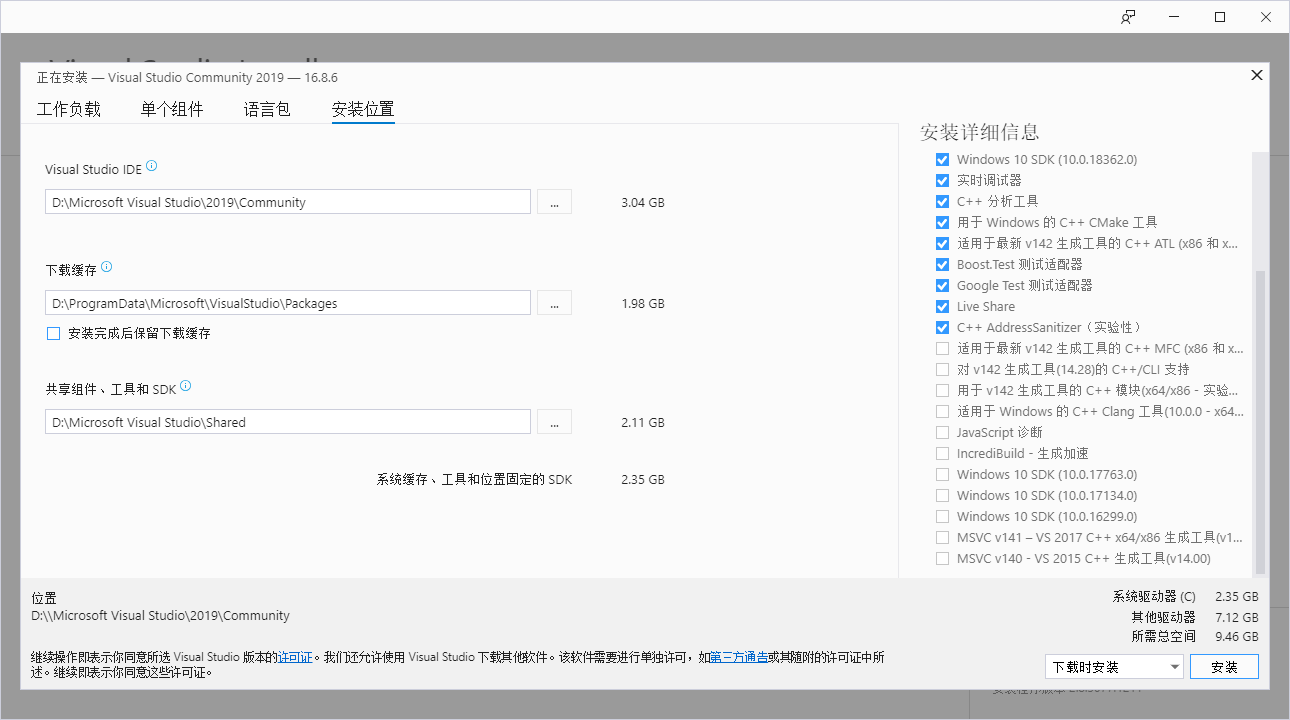Uncheck the C++ ATL for v142 component

pyautogui.click(x=942, y=244)
